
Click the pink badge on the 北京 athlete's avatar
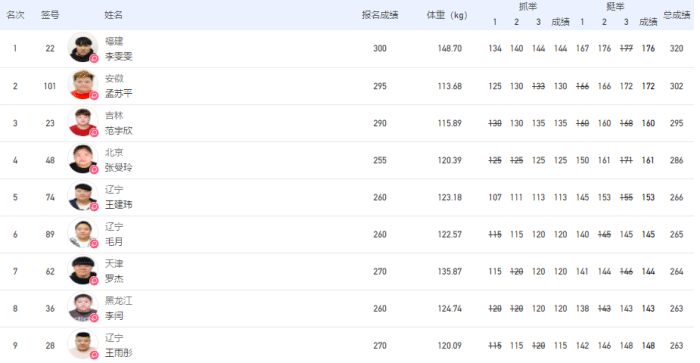coord(94,170)
